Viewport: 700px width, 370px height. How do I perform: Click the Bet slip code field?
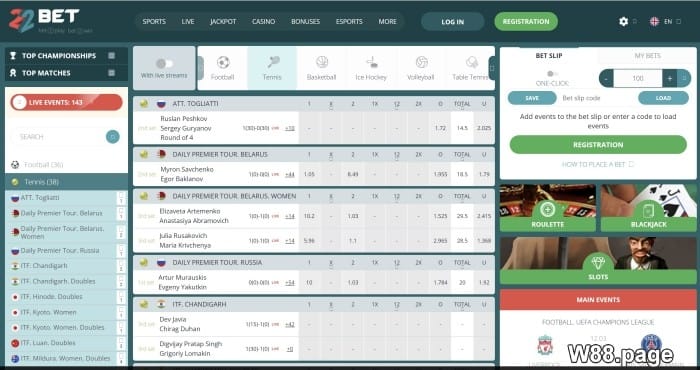[597, 98]
